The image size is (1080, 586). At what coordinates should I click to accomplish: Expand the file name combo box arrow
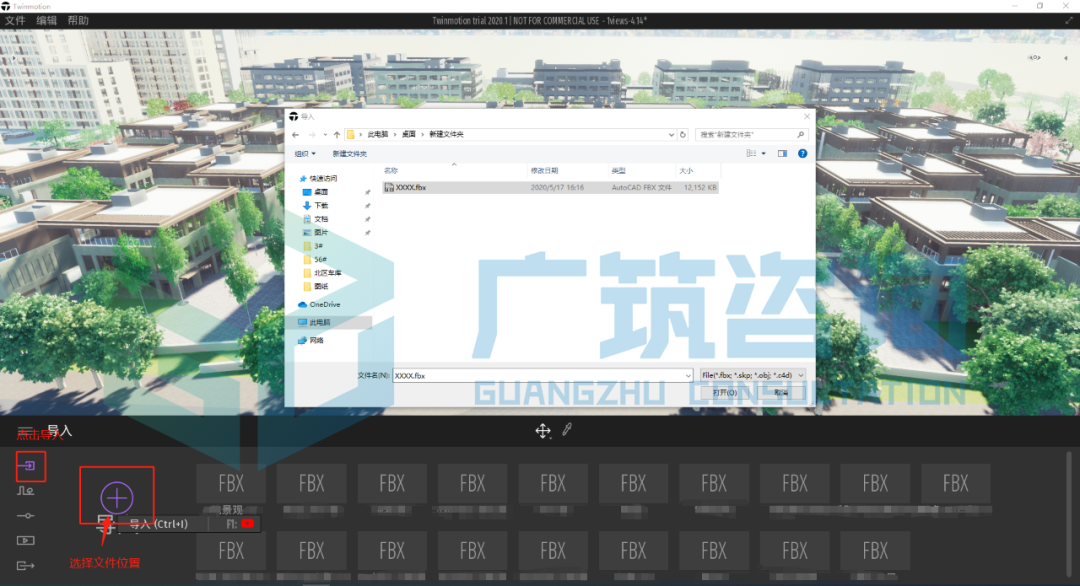tap(687, 375)
